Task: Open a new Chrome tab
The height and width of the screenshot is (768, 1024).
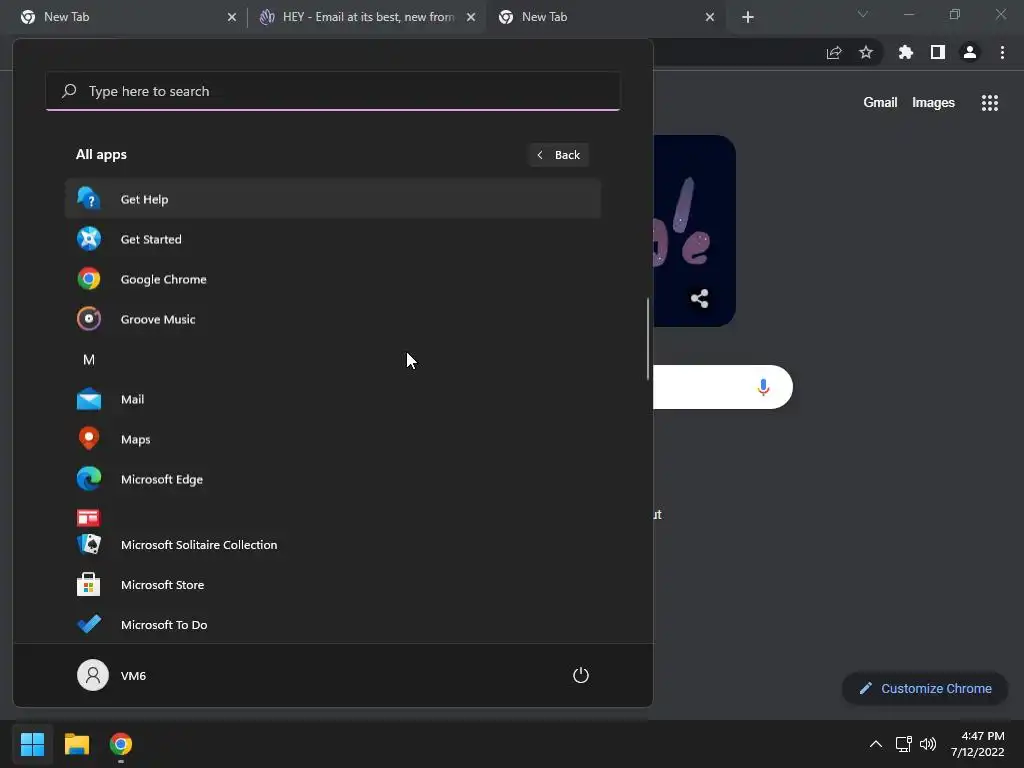Action: (x=748, y=17)
